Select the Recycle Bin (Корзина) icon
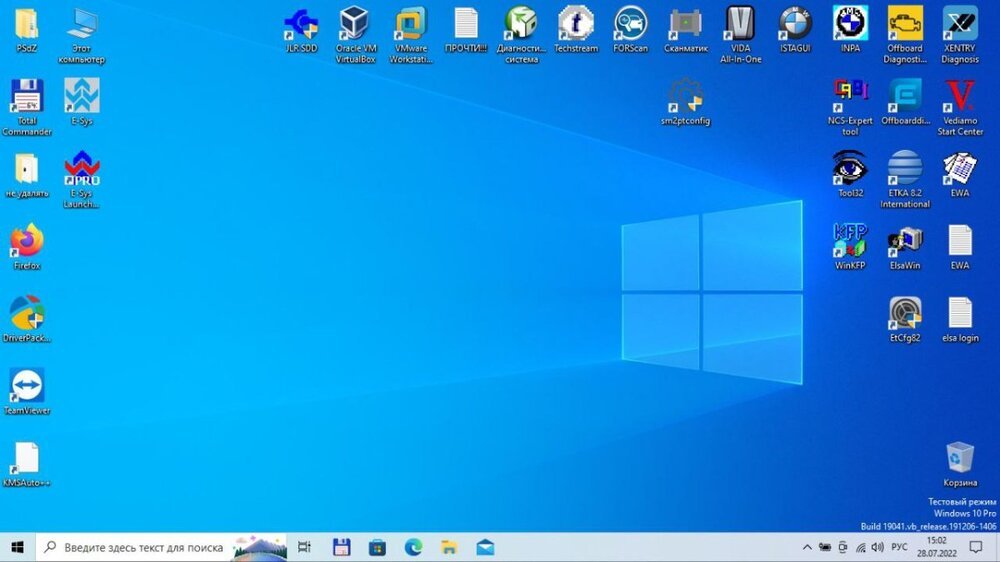 coord(960,459)
